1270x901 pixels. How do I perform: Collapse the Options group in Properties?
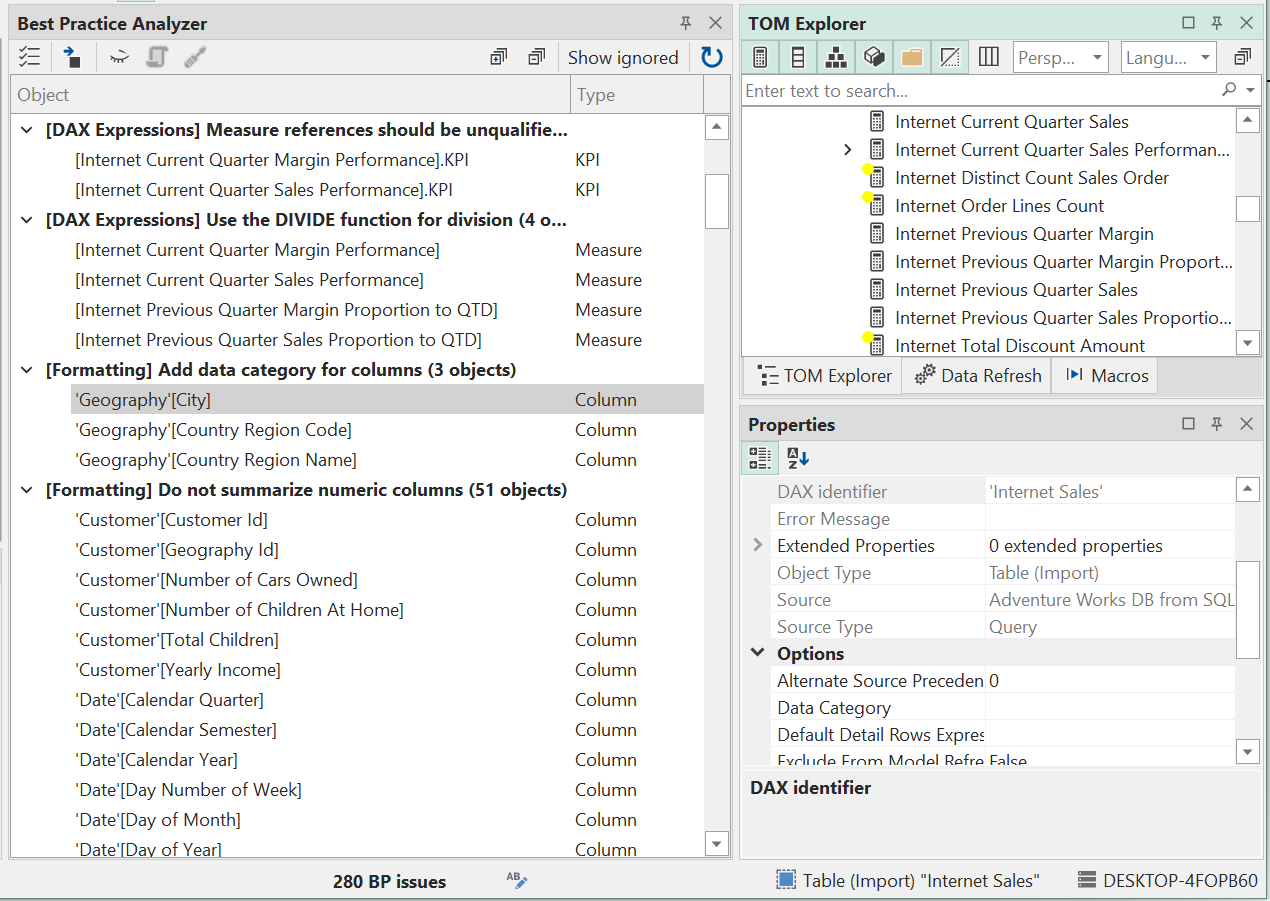point(757,652)
